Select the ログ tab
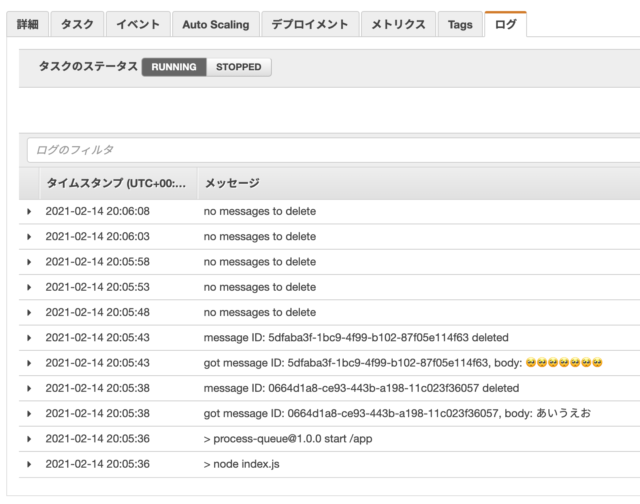The width and height of the screenshot is (640, 504). coord(505,24)
